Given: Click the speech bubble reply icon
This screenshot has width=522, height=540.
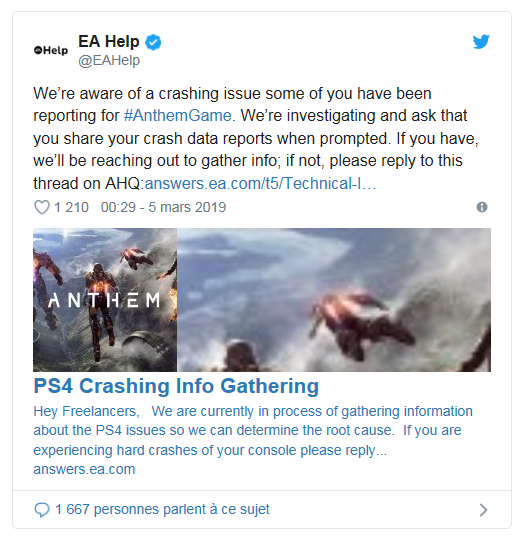Looking at the screenshot, I should (42, 510).
